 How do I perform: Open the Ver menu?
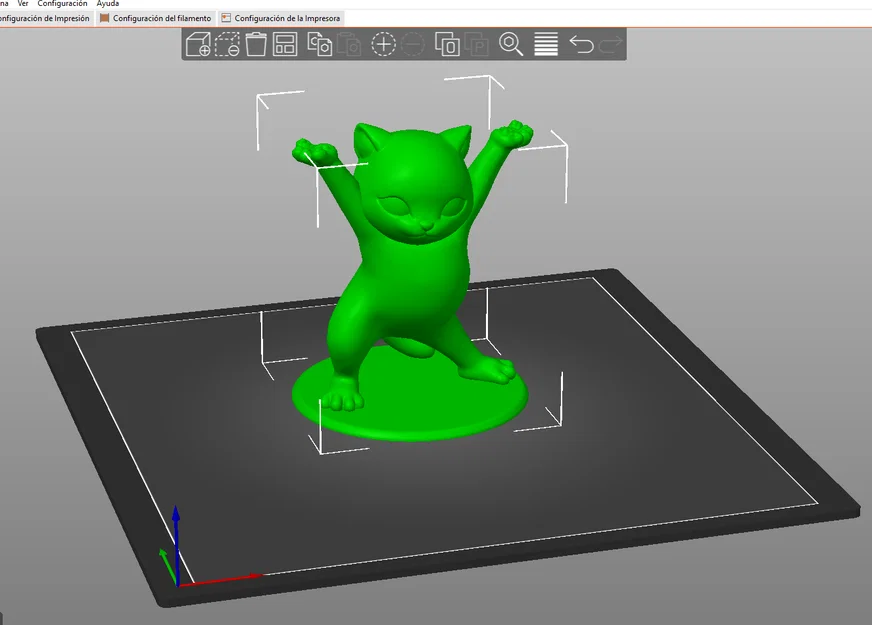pos(23,3)
